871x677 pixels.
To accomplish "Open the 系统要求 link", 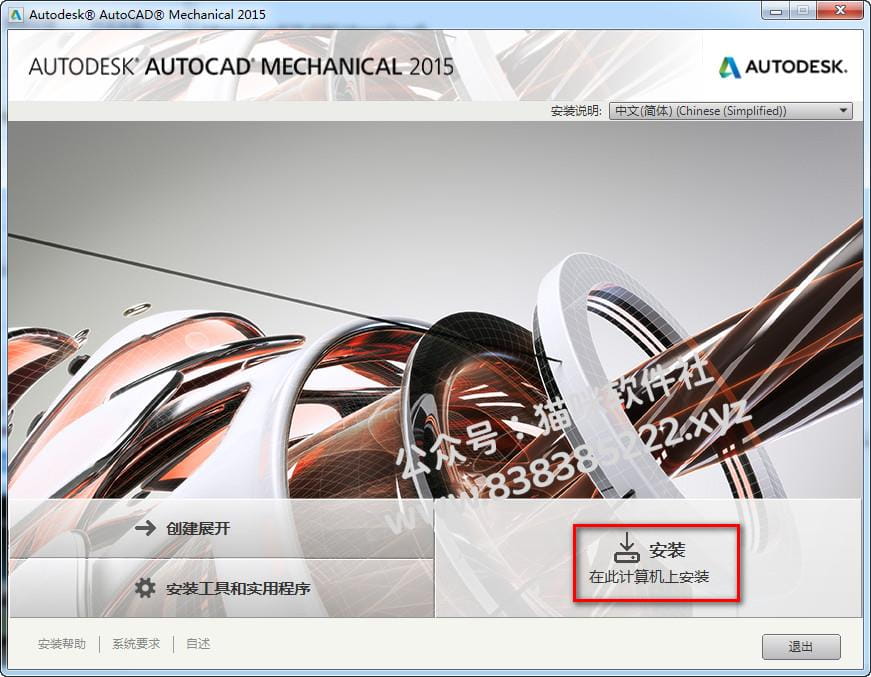I will click(136, 644).
